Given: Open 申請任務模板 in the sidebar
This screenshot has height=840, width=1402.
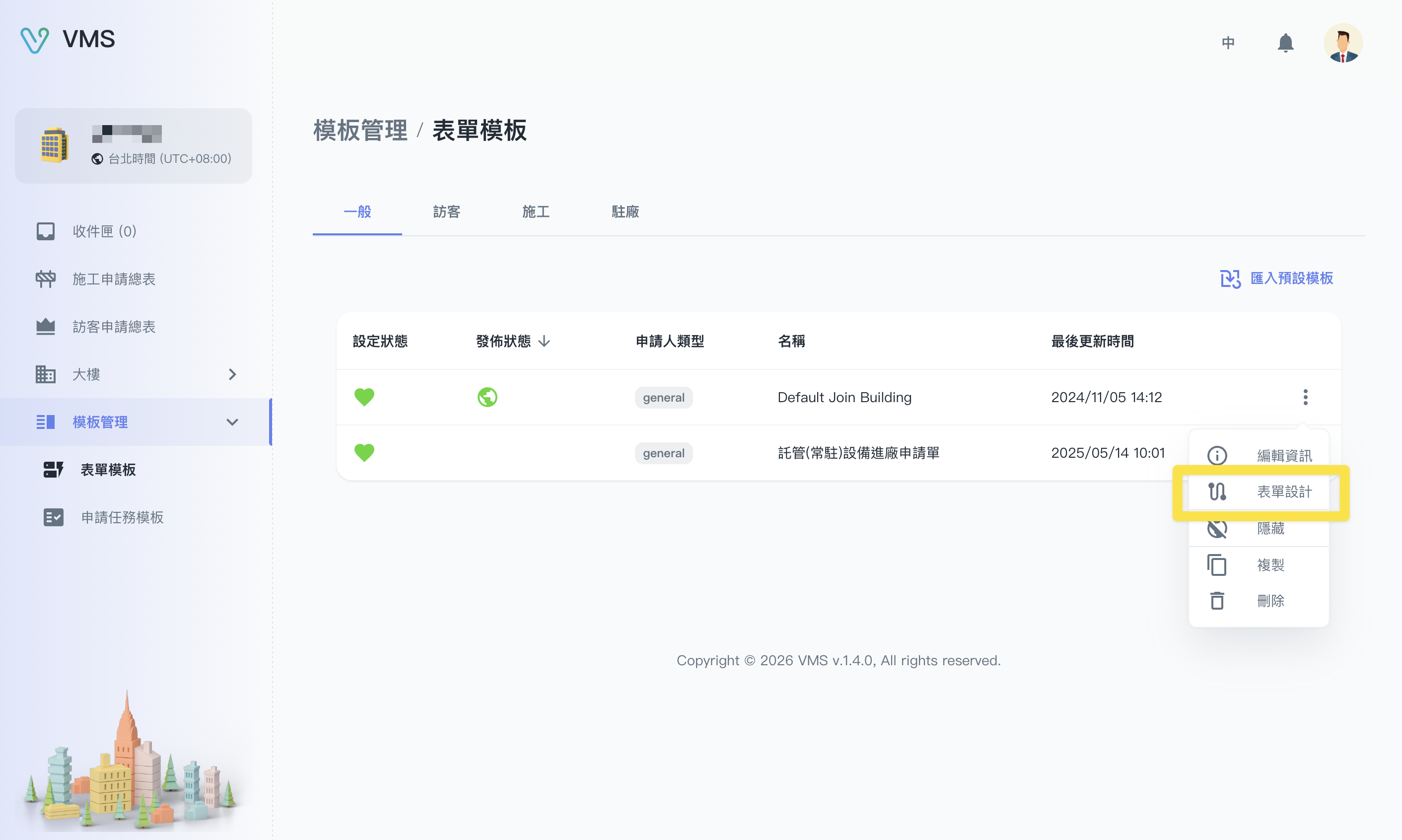Looking at the screenshot, I should 122,517.
